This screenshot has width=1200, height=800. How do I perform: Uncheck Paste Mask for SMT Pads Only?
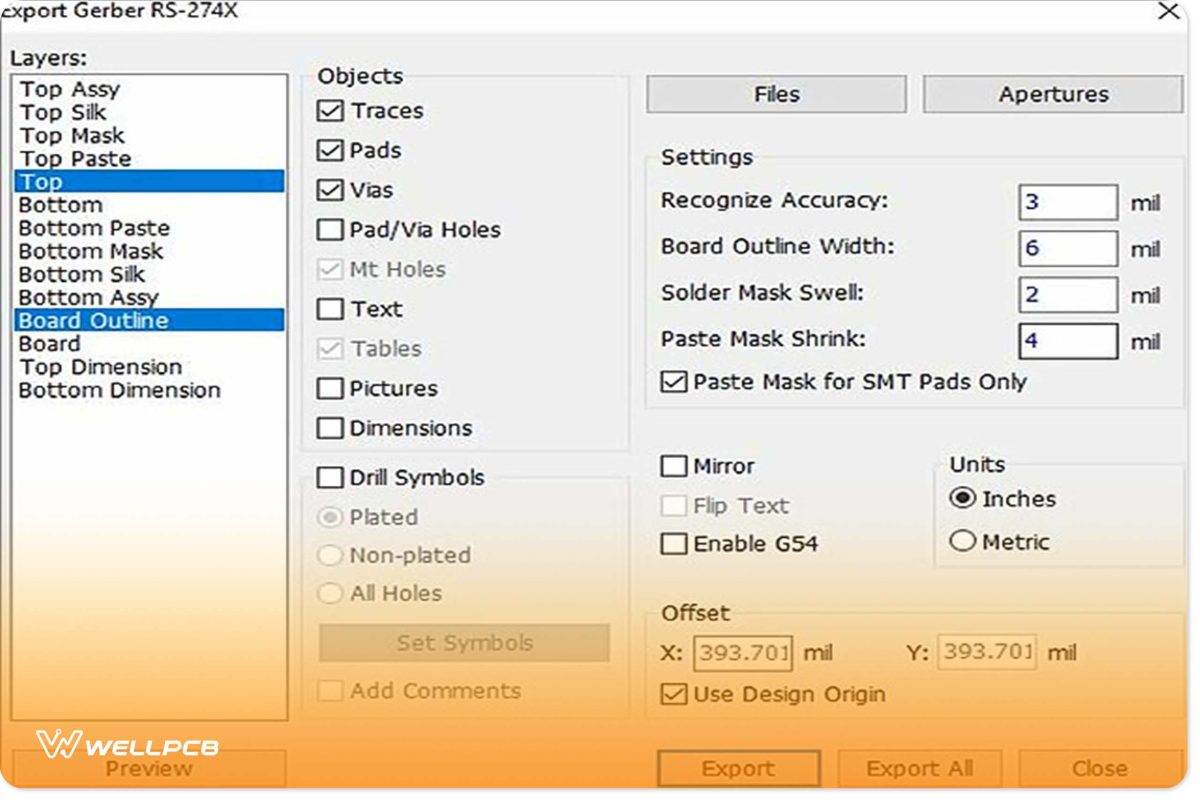pyautogui.click(x=674, y=382)
